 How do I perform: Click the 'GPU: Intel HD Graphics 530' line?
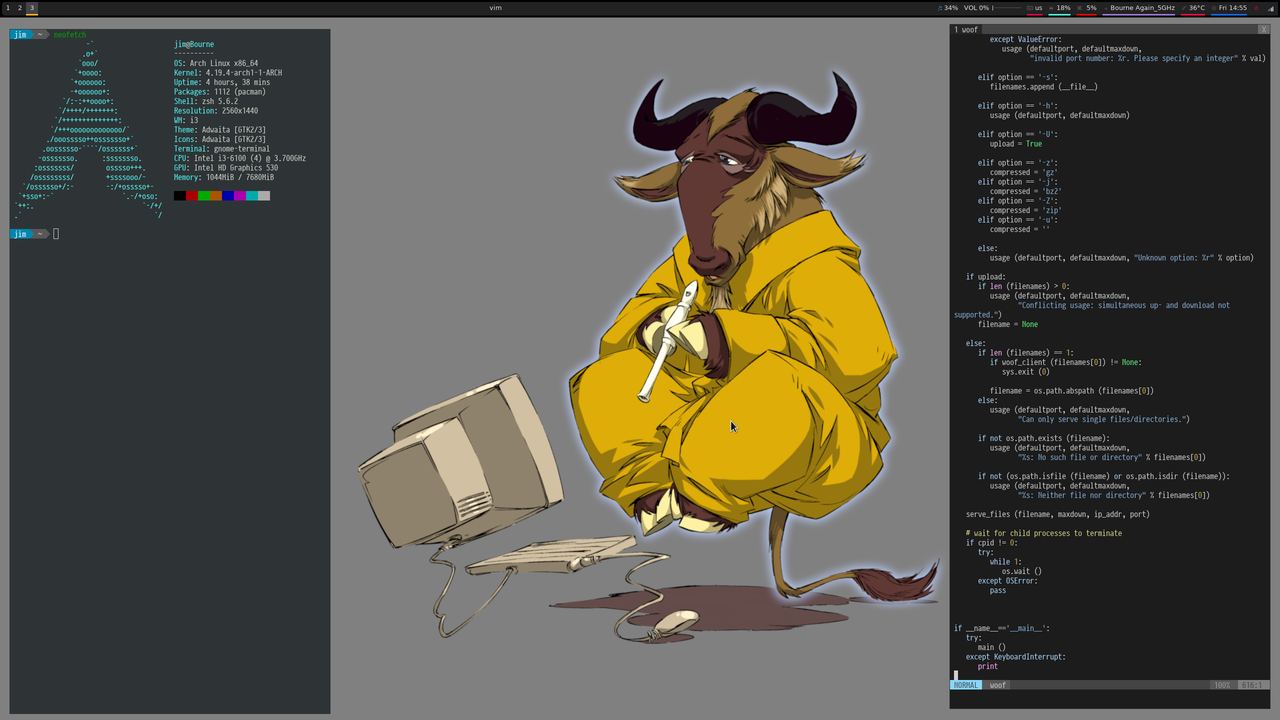(226, 168)
